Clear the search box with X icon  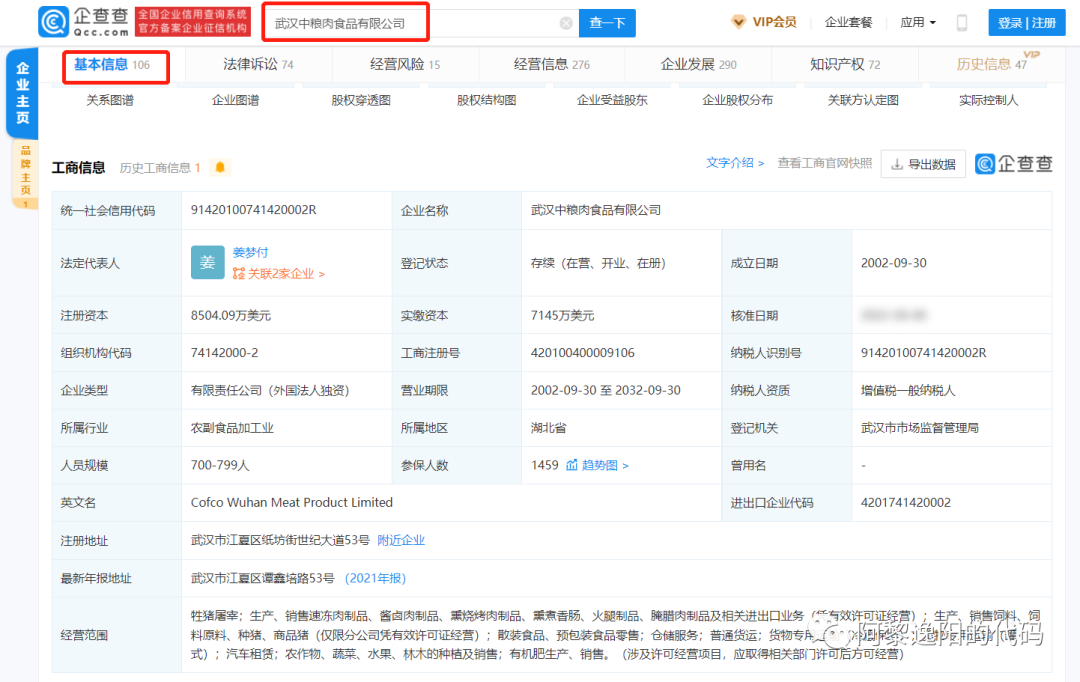[x=566, y=23]
